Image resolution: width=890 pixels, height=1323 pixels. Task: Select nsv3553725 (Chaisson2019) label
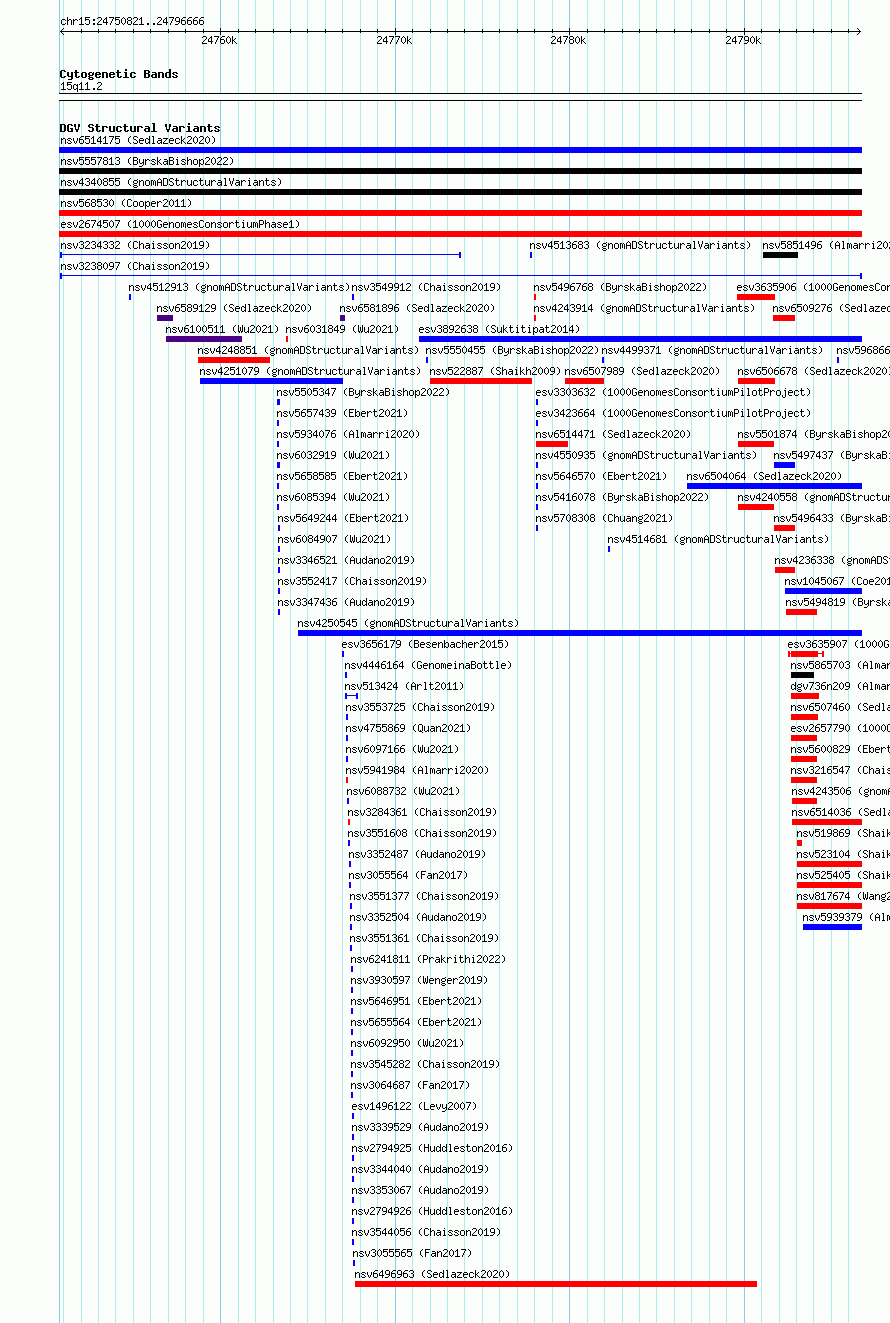[420, 707]
